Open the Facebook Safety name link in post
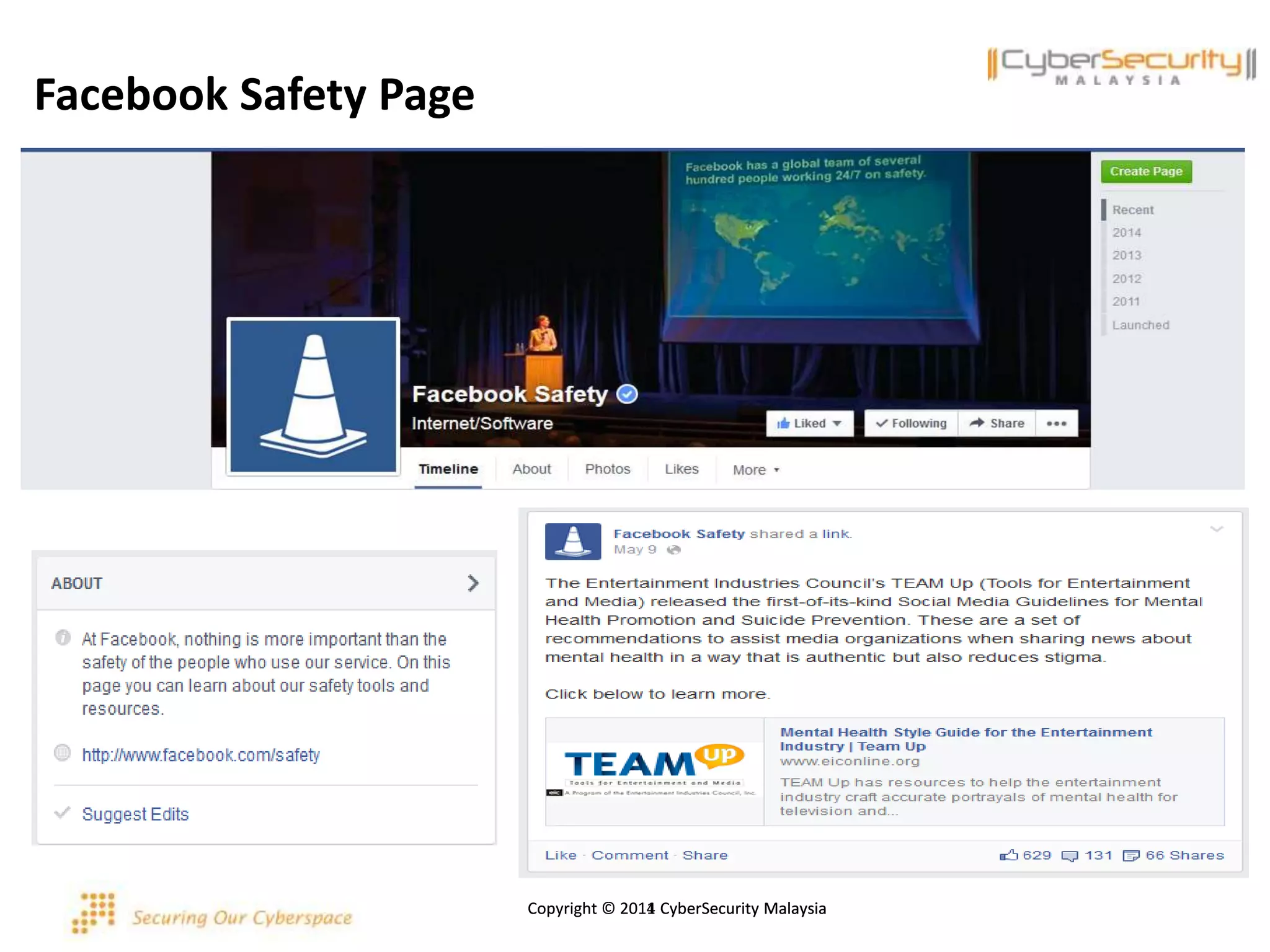The image size is (1270, 952). (x=679, y=534)
